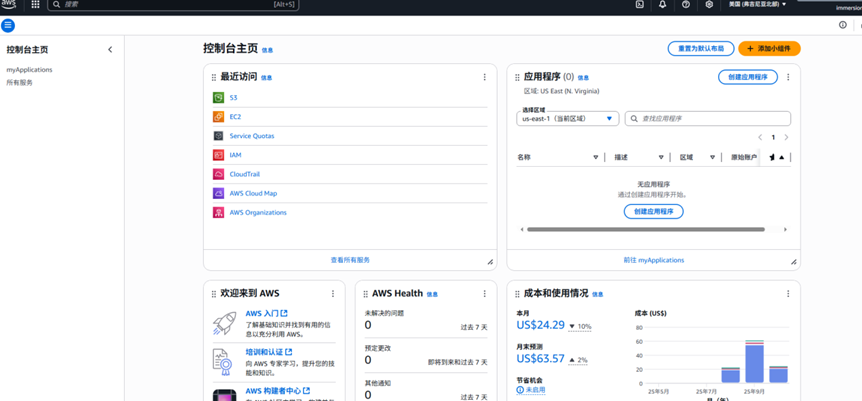Collapse the 控制台主页 side navigation panel

[110, 49]
